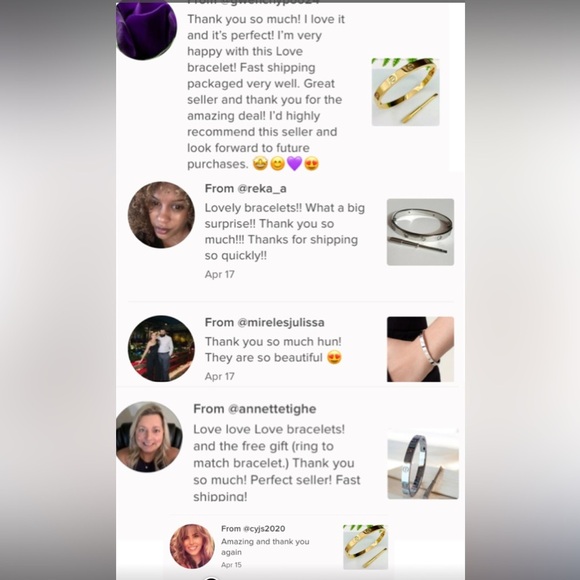Screen dimensions: 580x580
Task: Open the 'From @annettetighe' username link
Action: [x=255, y=409]
